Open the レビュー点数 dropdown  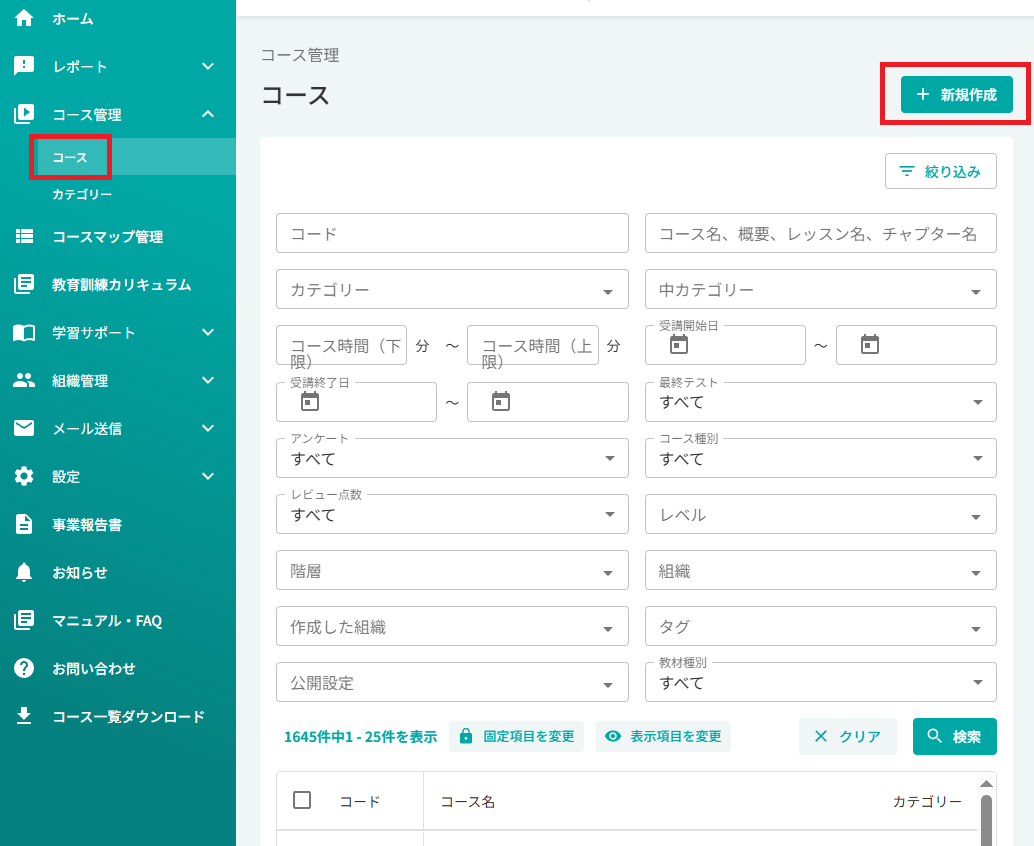452,514
